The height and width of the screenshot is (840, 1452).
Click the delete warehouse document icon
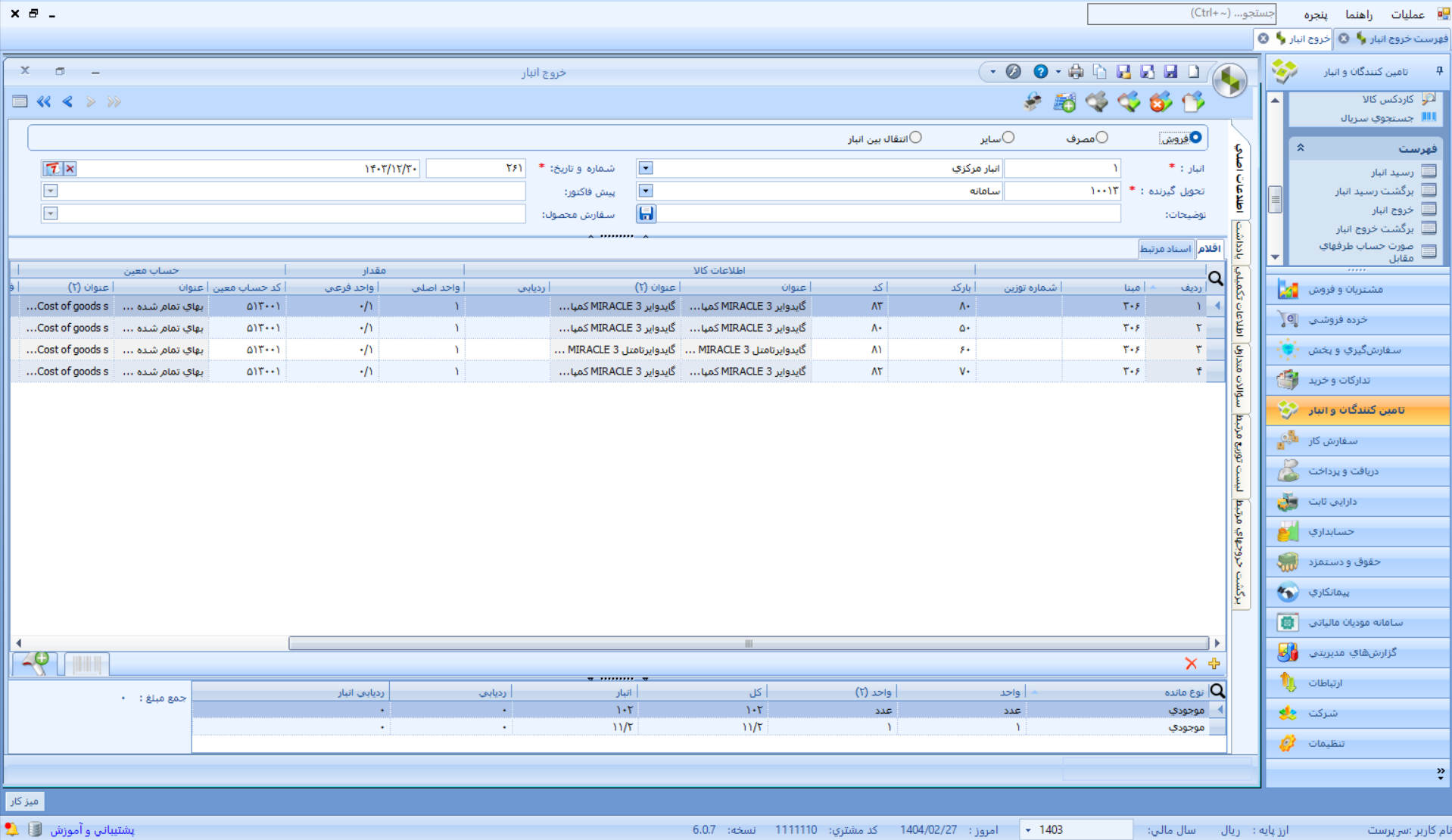point(1161,102)
